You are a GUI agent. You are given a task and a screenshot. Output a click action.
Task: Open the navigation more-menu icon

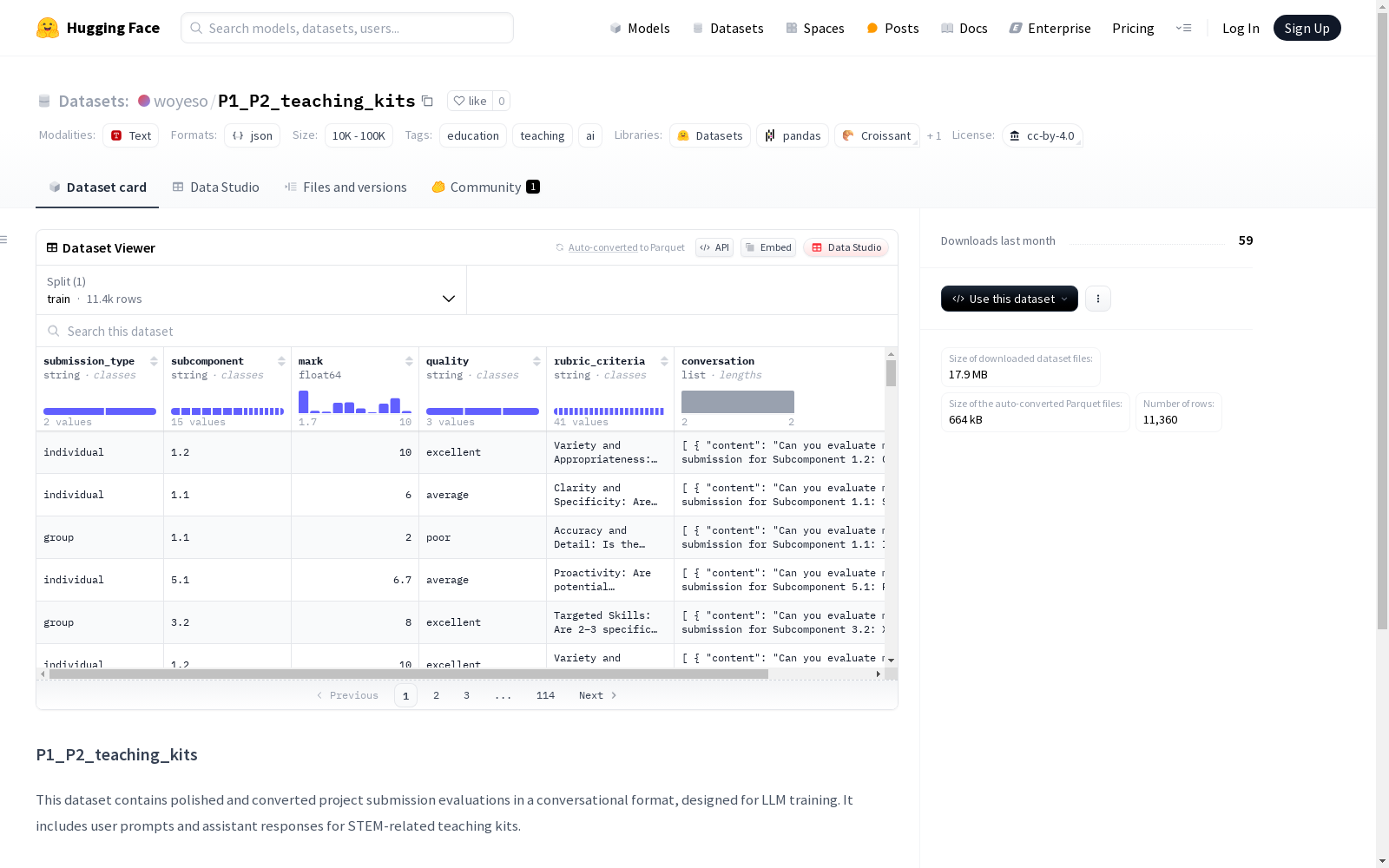1183,28
